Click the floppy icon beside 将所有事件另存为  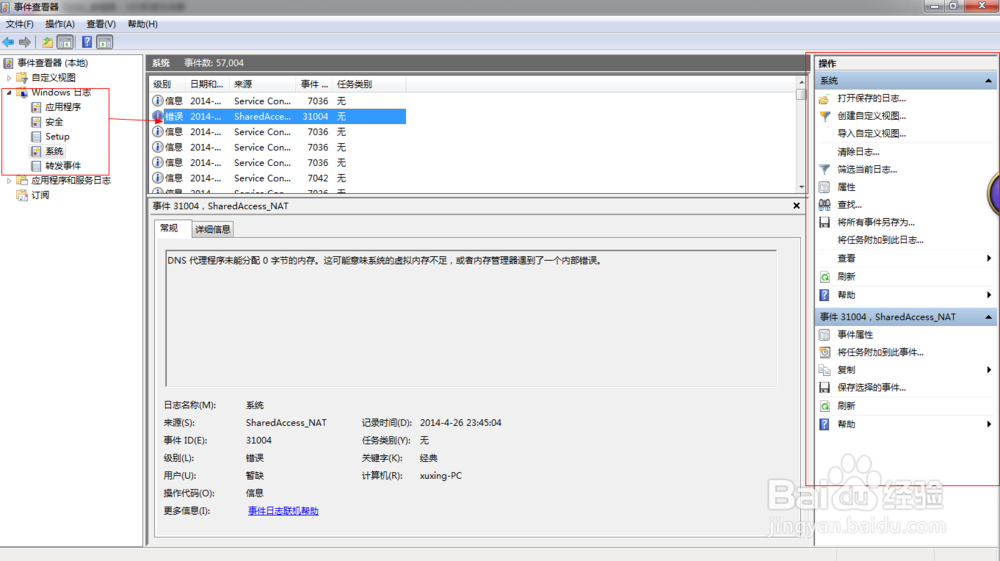(x=825, y=222)
